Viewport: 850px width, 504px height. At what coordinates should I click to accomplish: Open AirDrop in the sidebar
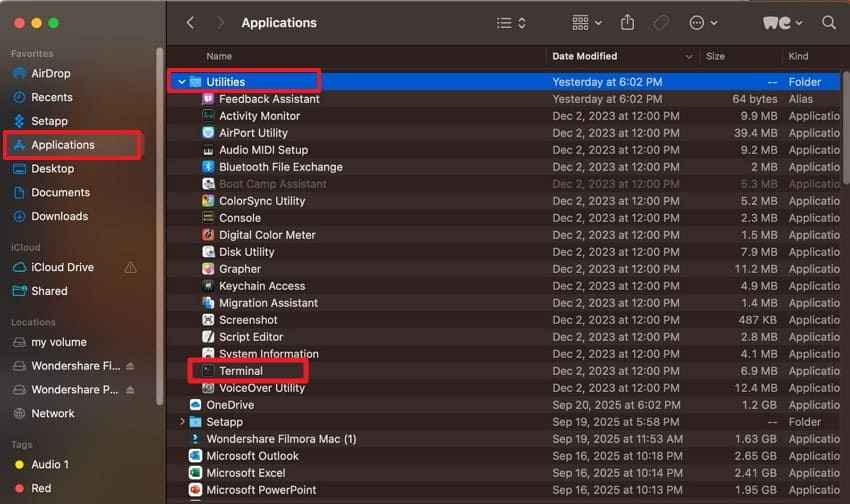pyautogui.click(x=50, y=73)
